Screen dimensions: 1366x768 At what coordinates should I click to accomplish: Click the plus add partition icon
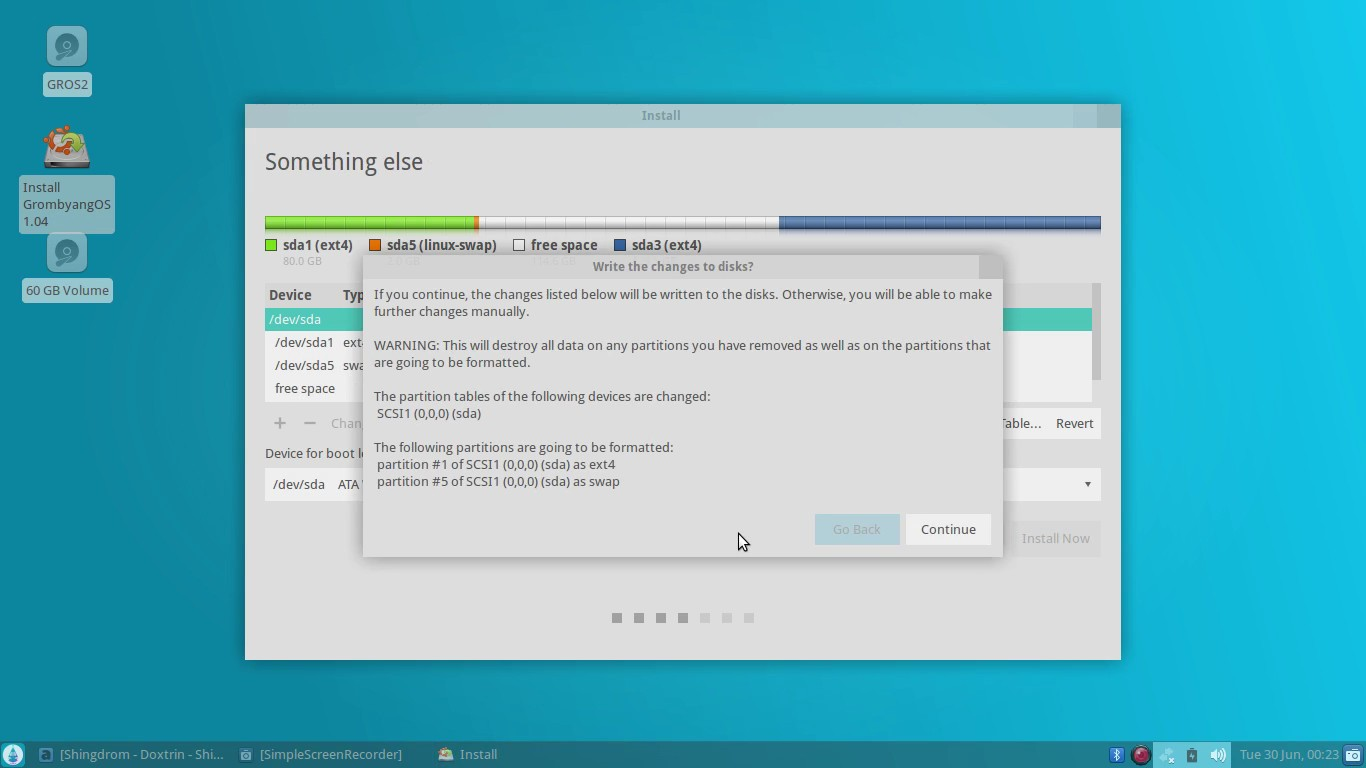(280, 423)
